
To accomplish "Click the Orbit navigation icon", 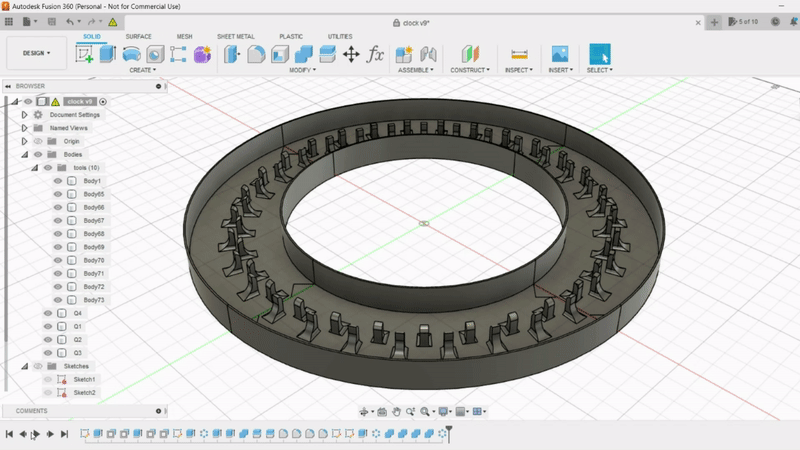I will [364, 411].
